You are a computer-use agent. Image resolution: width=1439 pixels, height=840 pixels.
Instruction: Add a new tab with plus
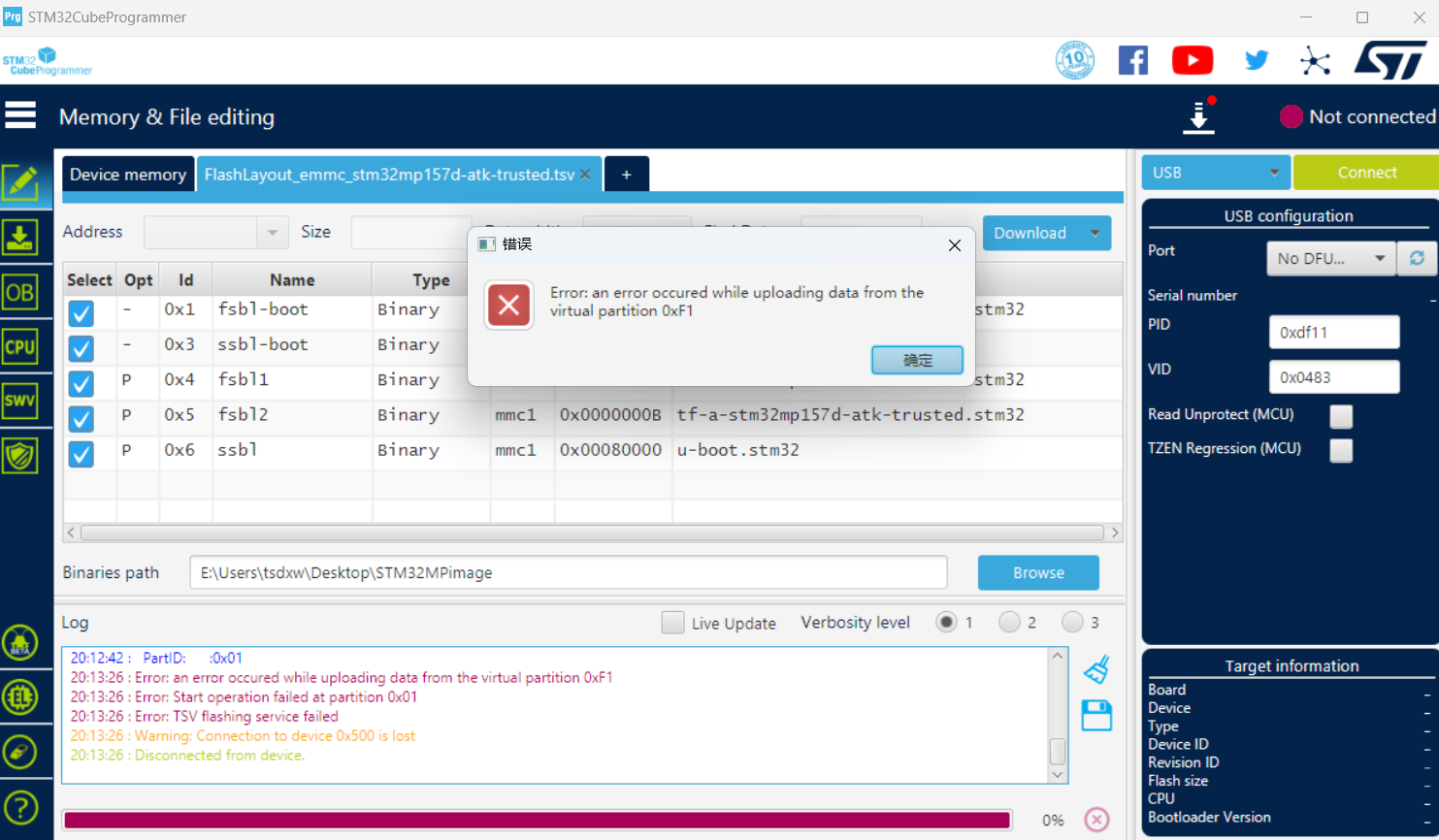click(627, 175)
